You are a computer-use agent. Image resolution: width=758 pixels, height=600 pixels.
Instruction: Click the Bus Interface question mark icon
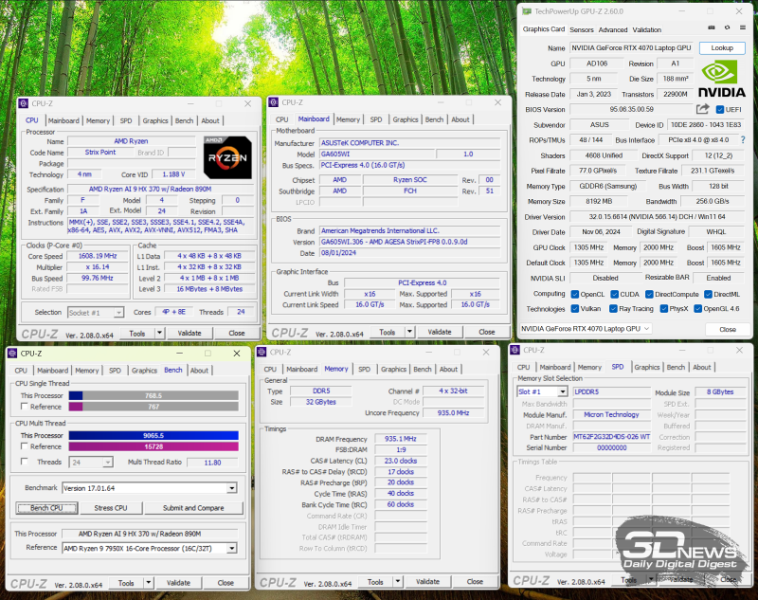pos(744,140)
